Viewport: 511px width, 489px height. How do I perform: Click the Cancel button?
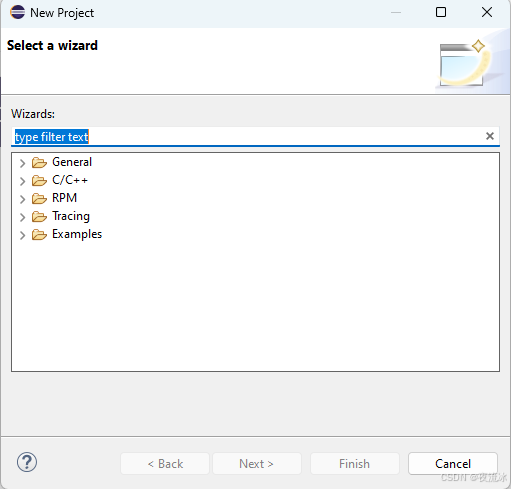pyautogui.click(x=453, y=463)
